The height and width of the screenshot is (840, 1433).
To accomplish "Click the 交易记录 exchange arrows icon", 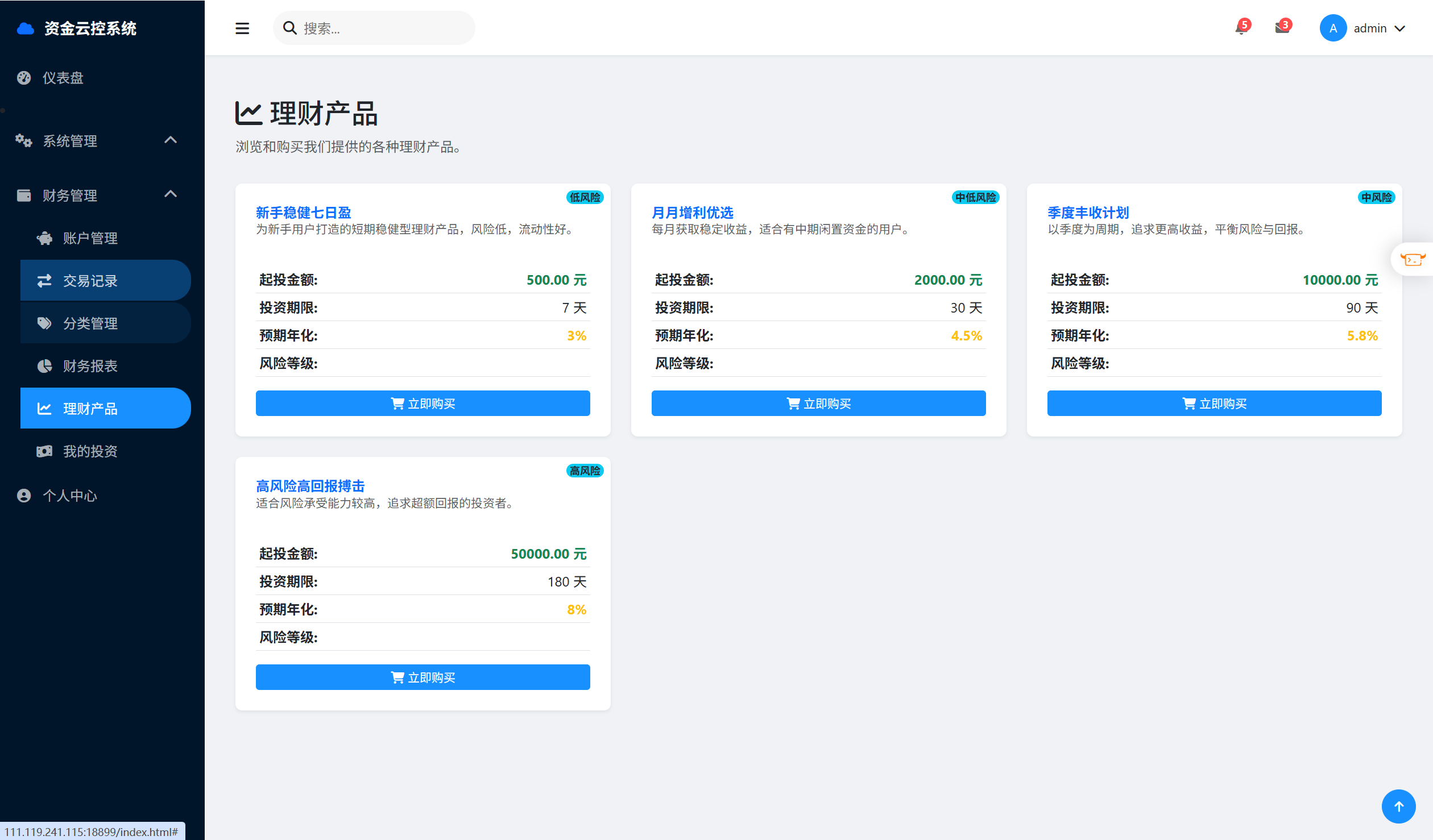I will 44,281.
